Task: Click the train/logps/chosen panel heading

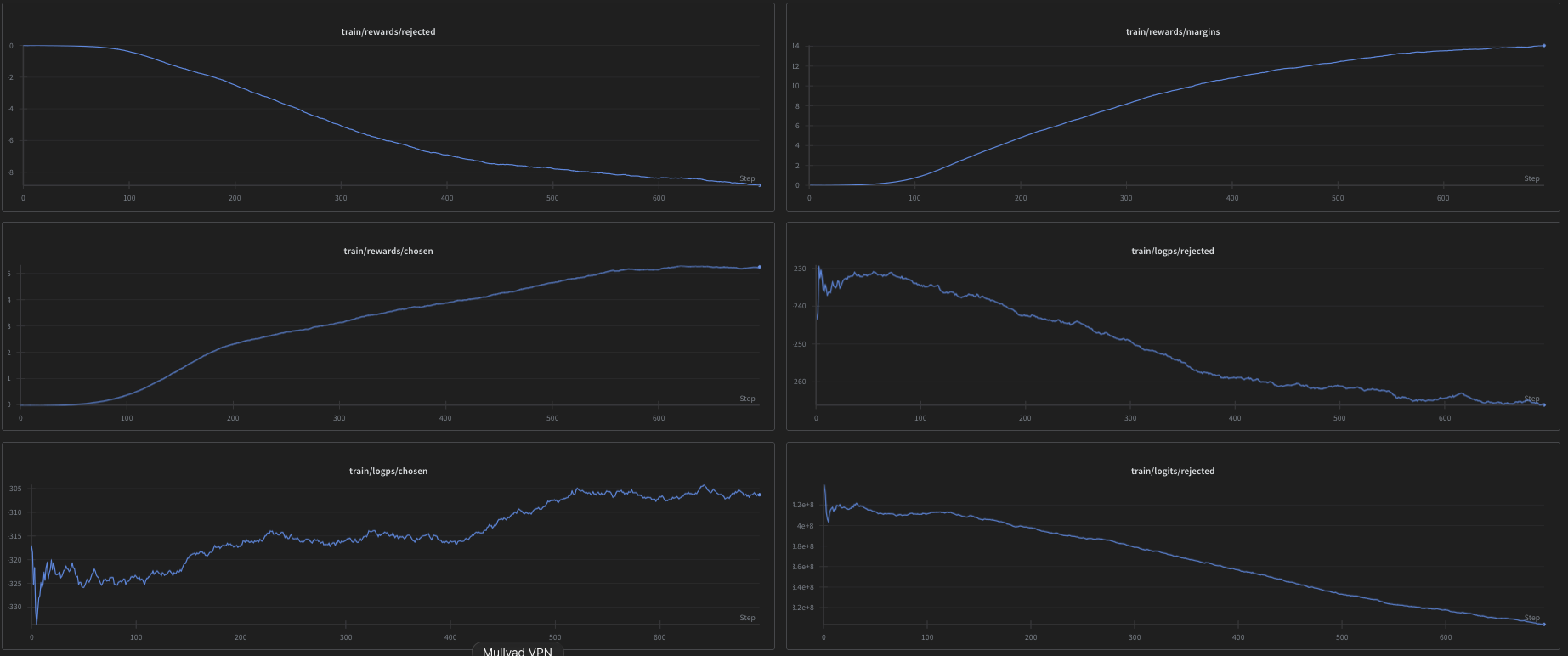Action: [388, 472]
